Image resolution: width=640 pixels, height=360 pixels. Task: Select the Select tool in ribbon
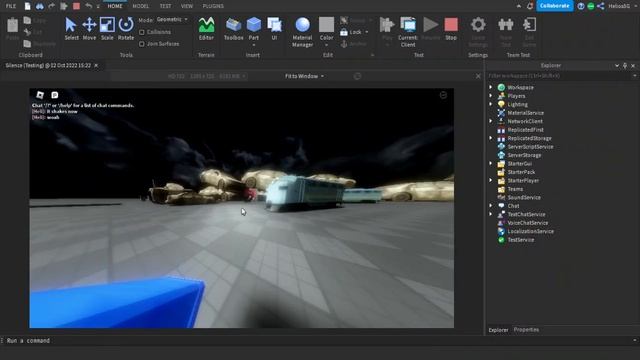coord(71,29)
